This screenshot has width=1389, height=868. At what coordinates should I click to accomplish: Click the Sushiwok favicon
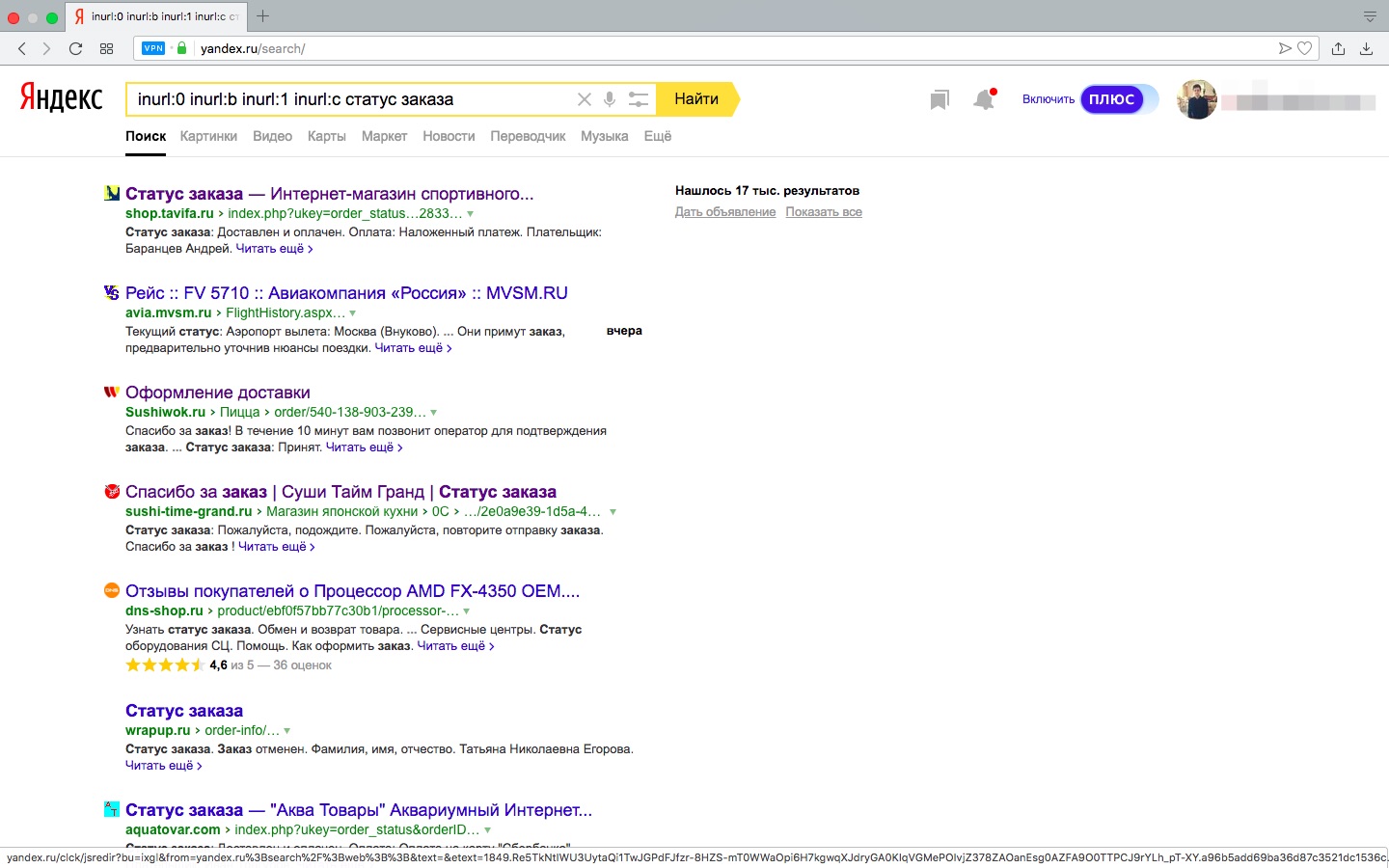coord(112,392)
